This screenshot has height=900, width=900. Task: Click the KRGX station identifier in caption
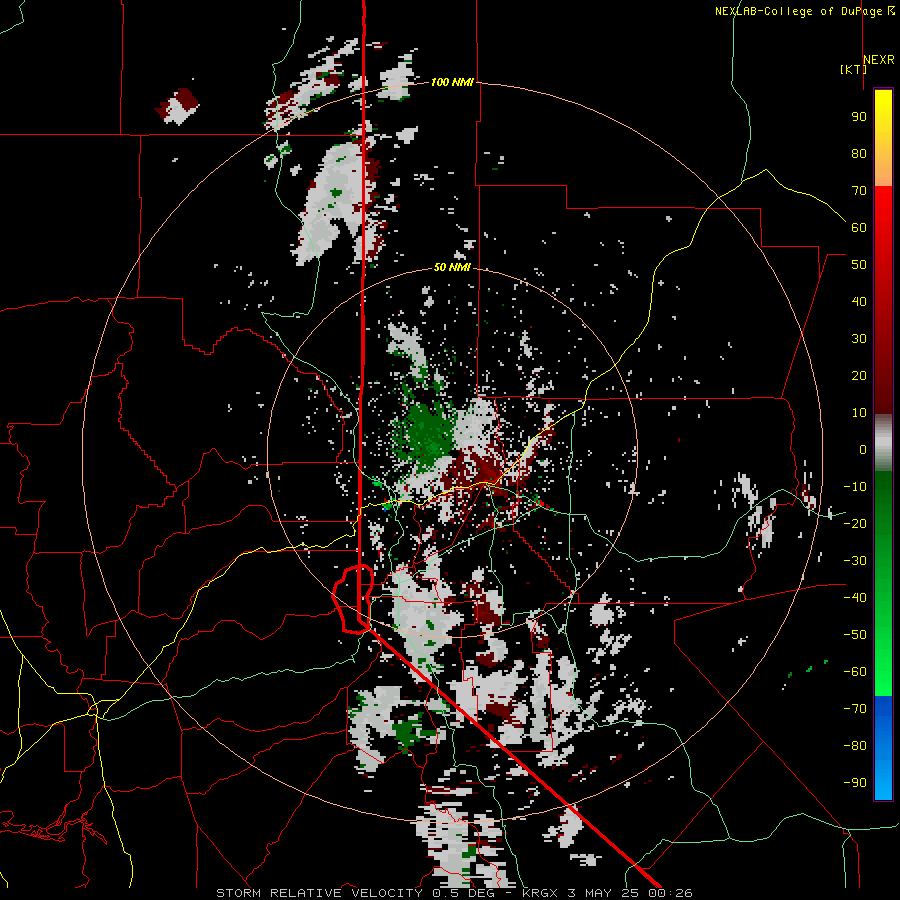coord(541,893)
